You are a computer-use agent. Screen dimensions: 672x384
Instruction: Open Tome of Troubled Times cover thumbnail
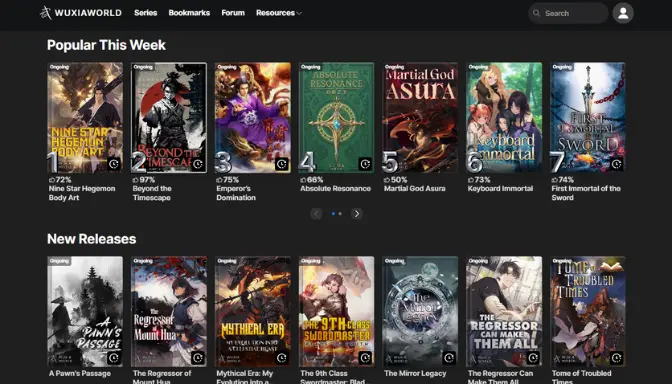pos(588,311)
